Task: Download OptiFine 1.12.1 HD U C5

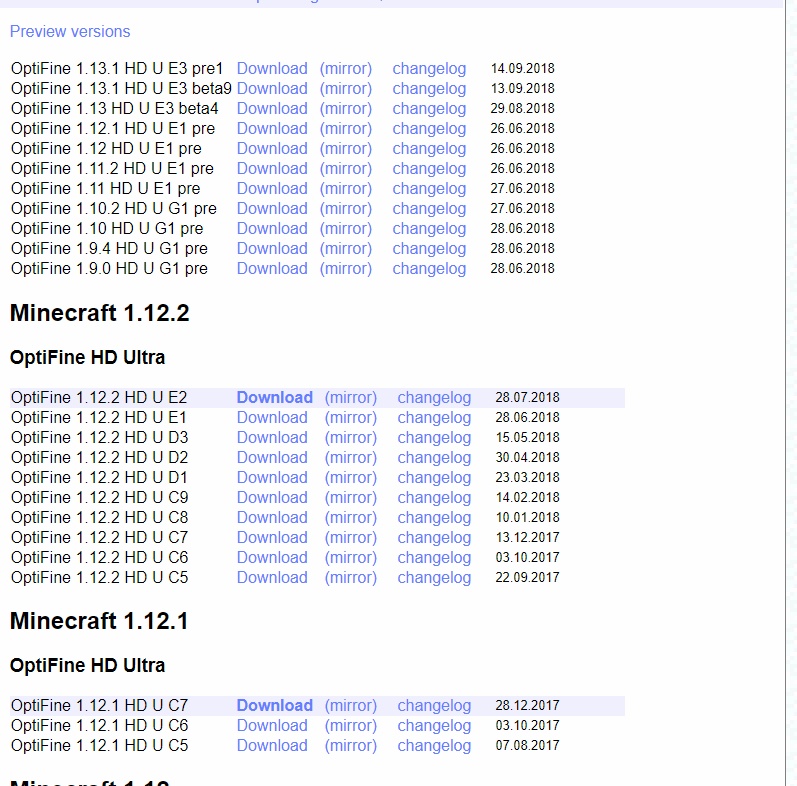Action: (x=272, y=745)
